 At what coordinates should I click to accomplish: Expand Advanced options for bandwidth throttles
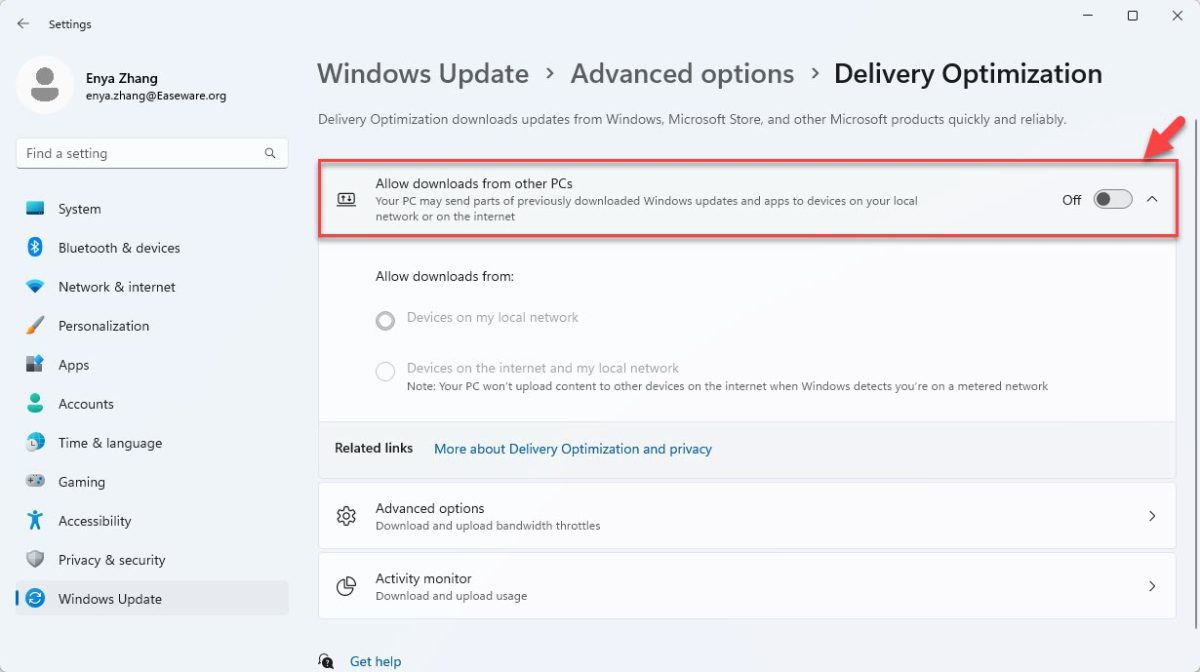click(746, 515)
